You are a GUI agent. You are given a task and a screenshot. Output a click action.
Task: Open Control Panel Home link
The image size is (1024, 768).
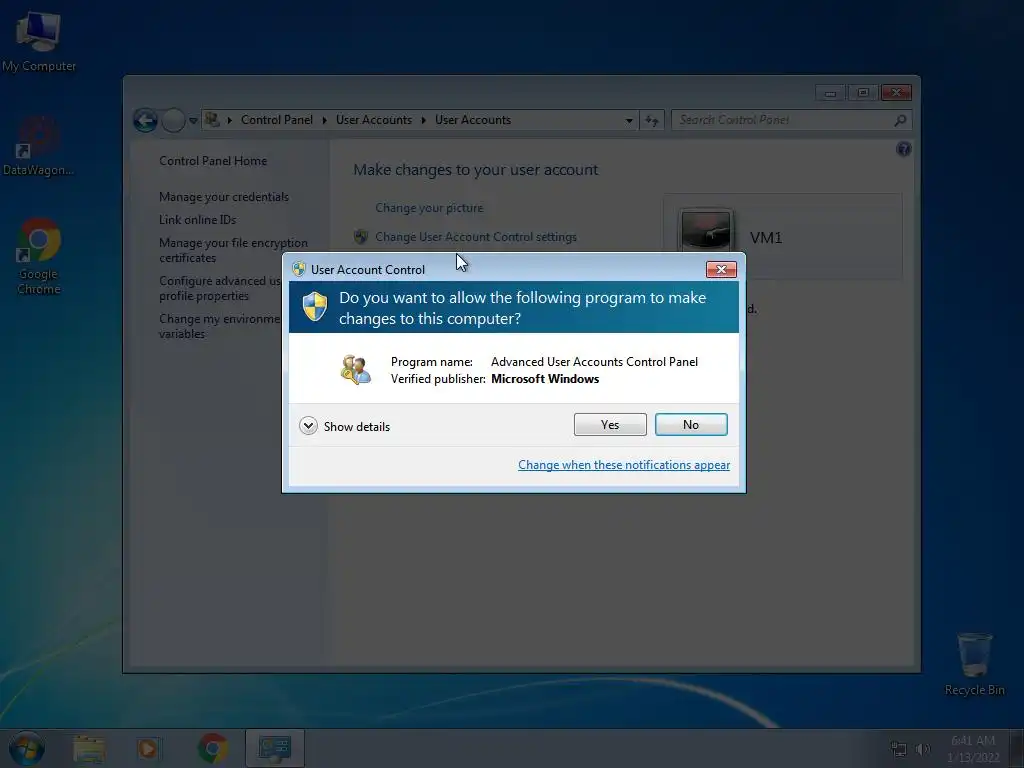213,161
